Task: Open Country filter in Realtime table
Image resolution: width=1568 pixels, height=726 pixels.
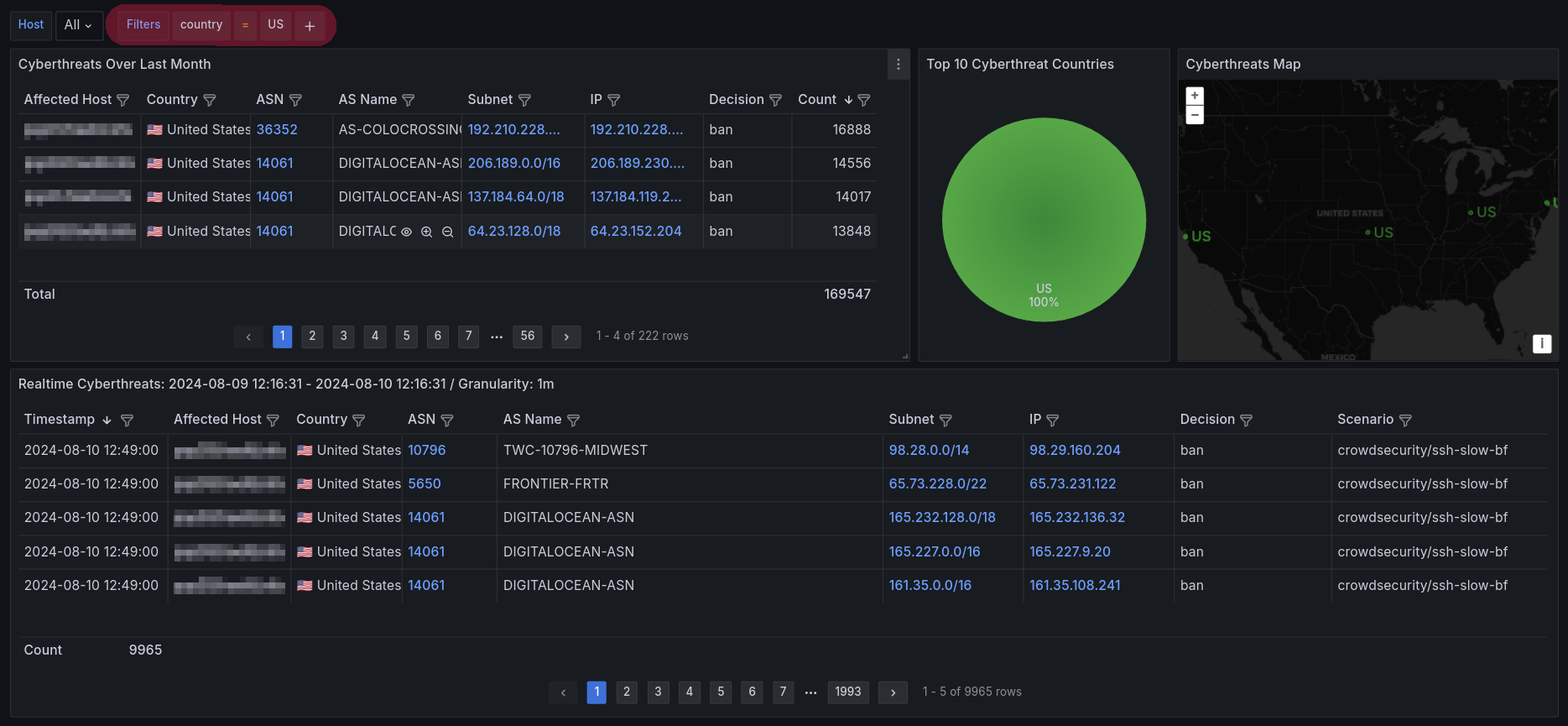Action: click(x=359, y=420)
